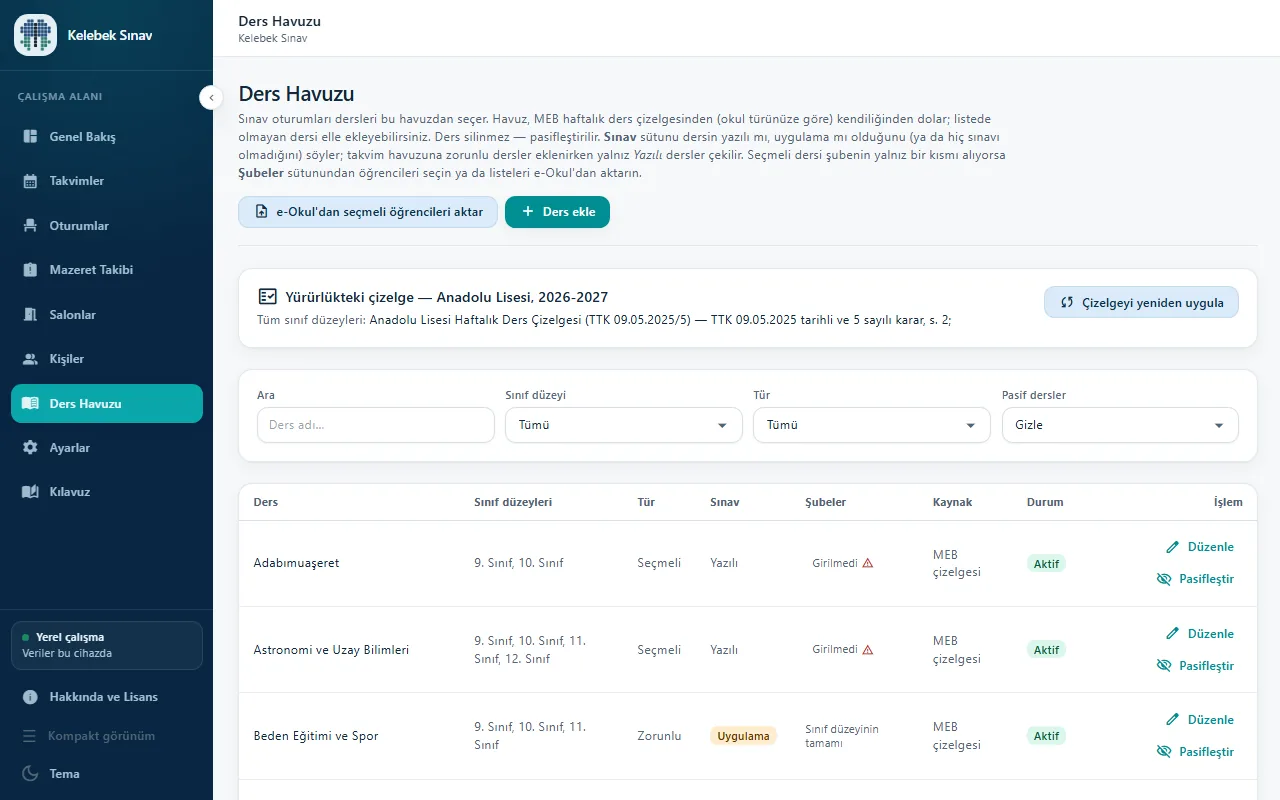Collapse the sidebar with the chevron button
The height and width of the screenshot is (800, 1280).
(x=211, y=97)
